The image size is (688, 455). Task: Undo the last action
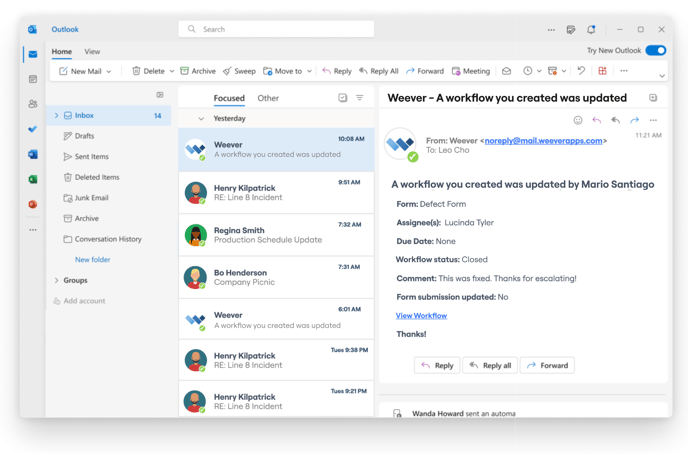pos(581,71)
